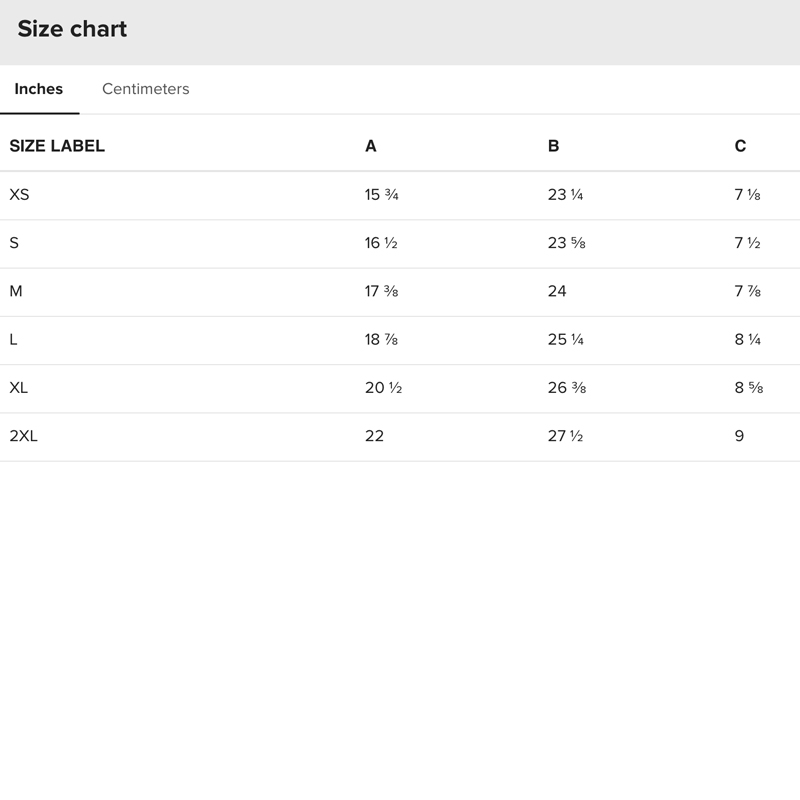The height and width of the screenshot is (800, 800).
Task: Select the Inches tab
Action: pos(39,89)
